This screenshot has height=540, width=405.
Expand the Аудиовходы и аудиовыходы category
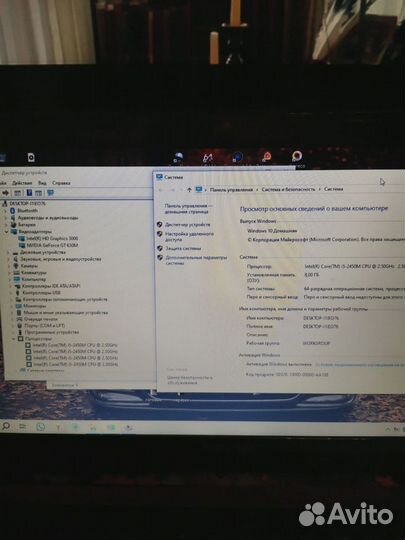(x=6, y=218)
